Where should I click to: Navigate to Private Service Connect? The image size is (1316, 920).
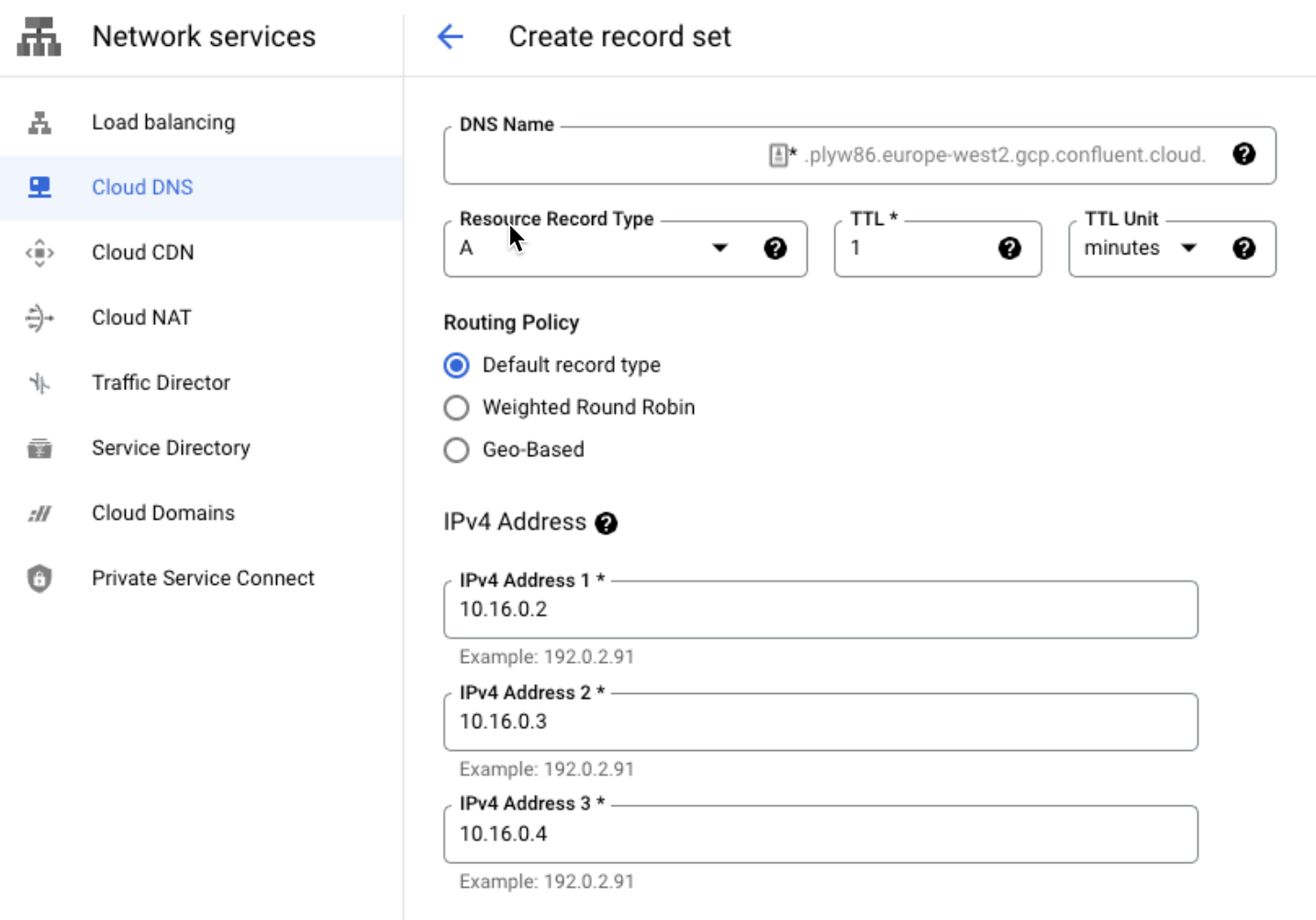(x=202, y=578)
